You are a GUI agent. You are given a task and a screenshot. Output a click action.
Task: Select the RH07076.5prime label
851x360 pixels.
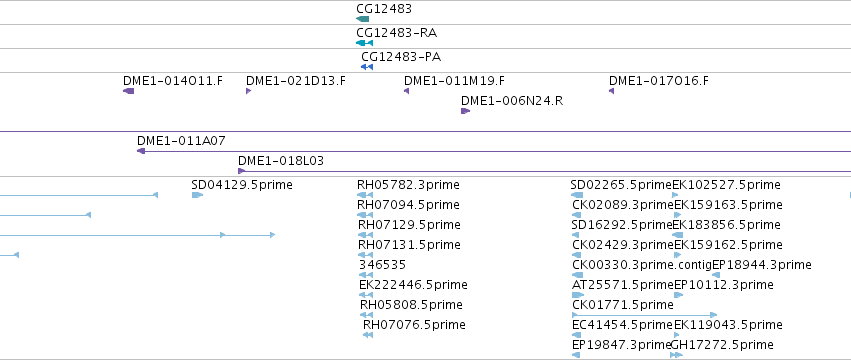(x=414, y=325)
